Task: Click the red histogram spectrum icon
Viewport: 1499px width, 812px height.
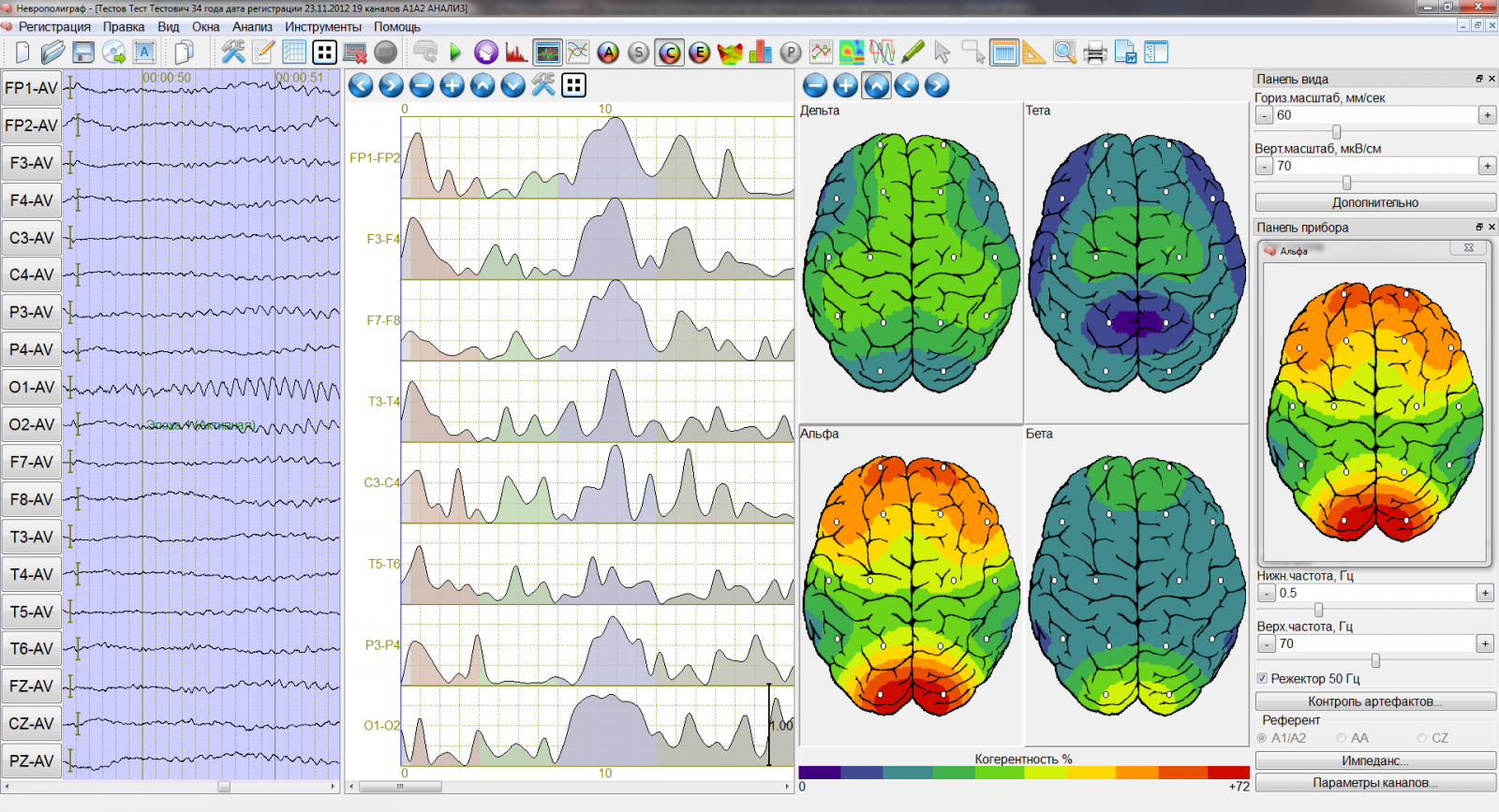Action: coord(515,52)
